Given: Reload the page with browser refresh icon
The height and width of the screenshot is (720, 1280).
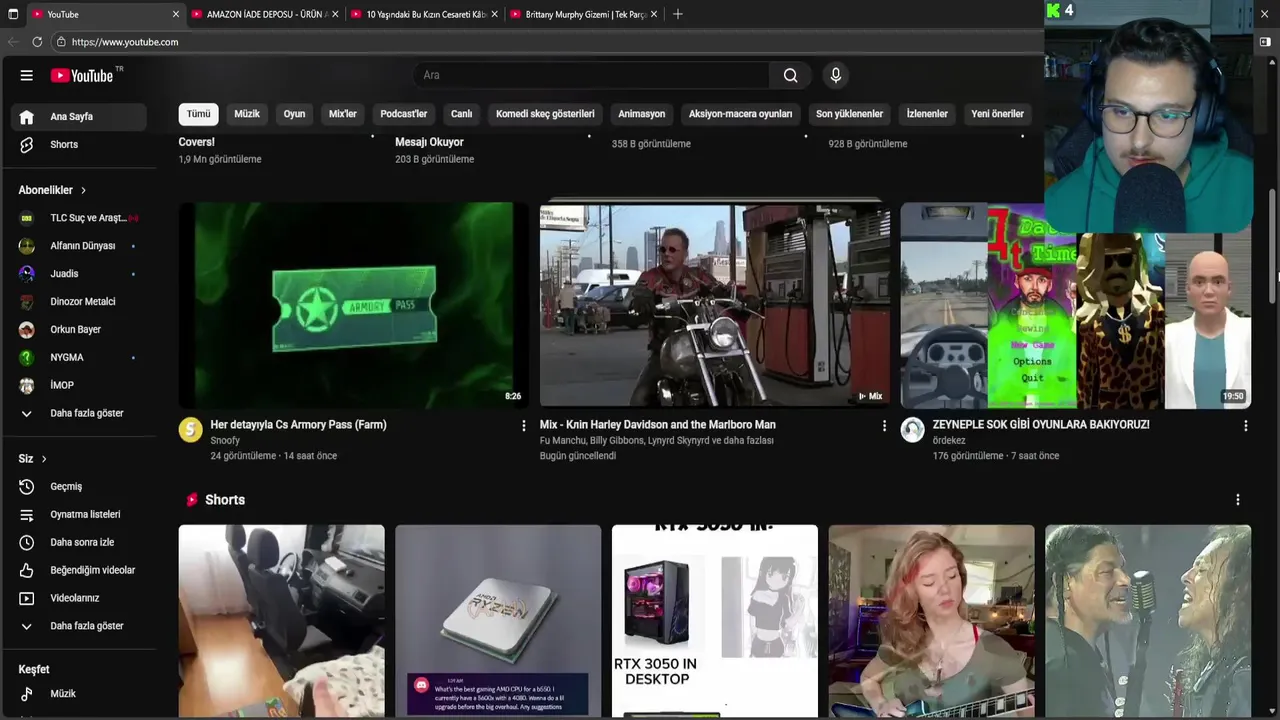Looking at the screenshot, I should coord(37,42).
